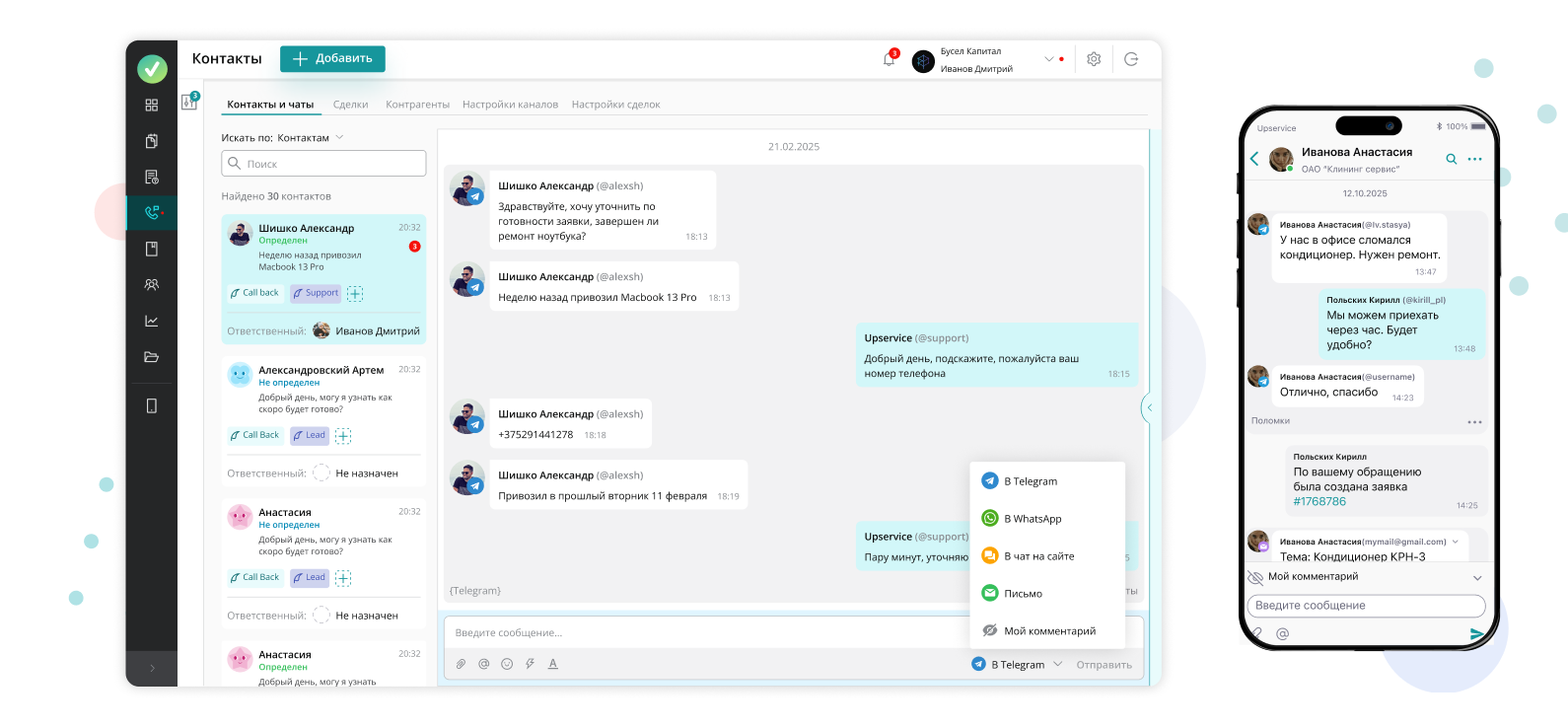
Task: Click the mention @ icon in message toolbar
Action: [x=484, y=664]
